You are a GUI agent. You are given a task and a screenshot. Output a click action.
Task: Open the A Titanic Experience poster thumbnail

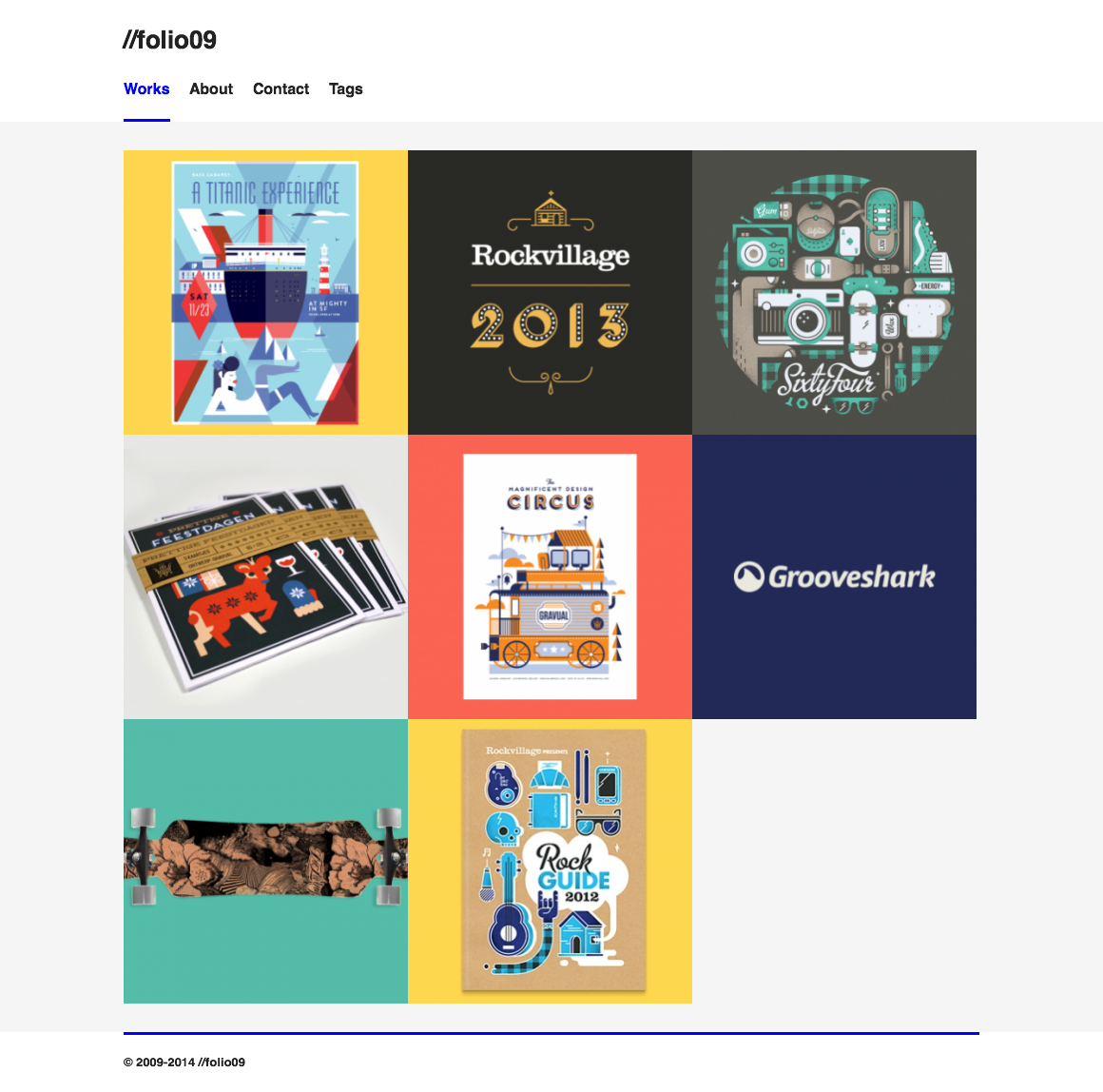pos(266,293)
